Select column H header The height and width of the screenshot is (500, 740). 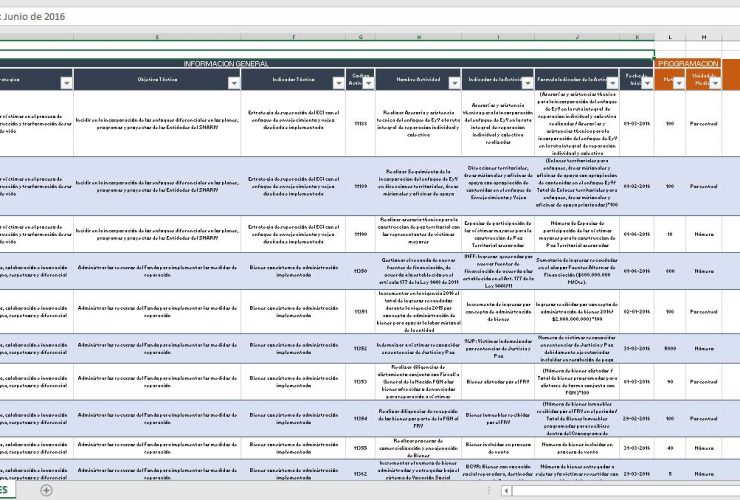point(418,37)
